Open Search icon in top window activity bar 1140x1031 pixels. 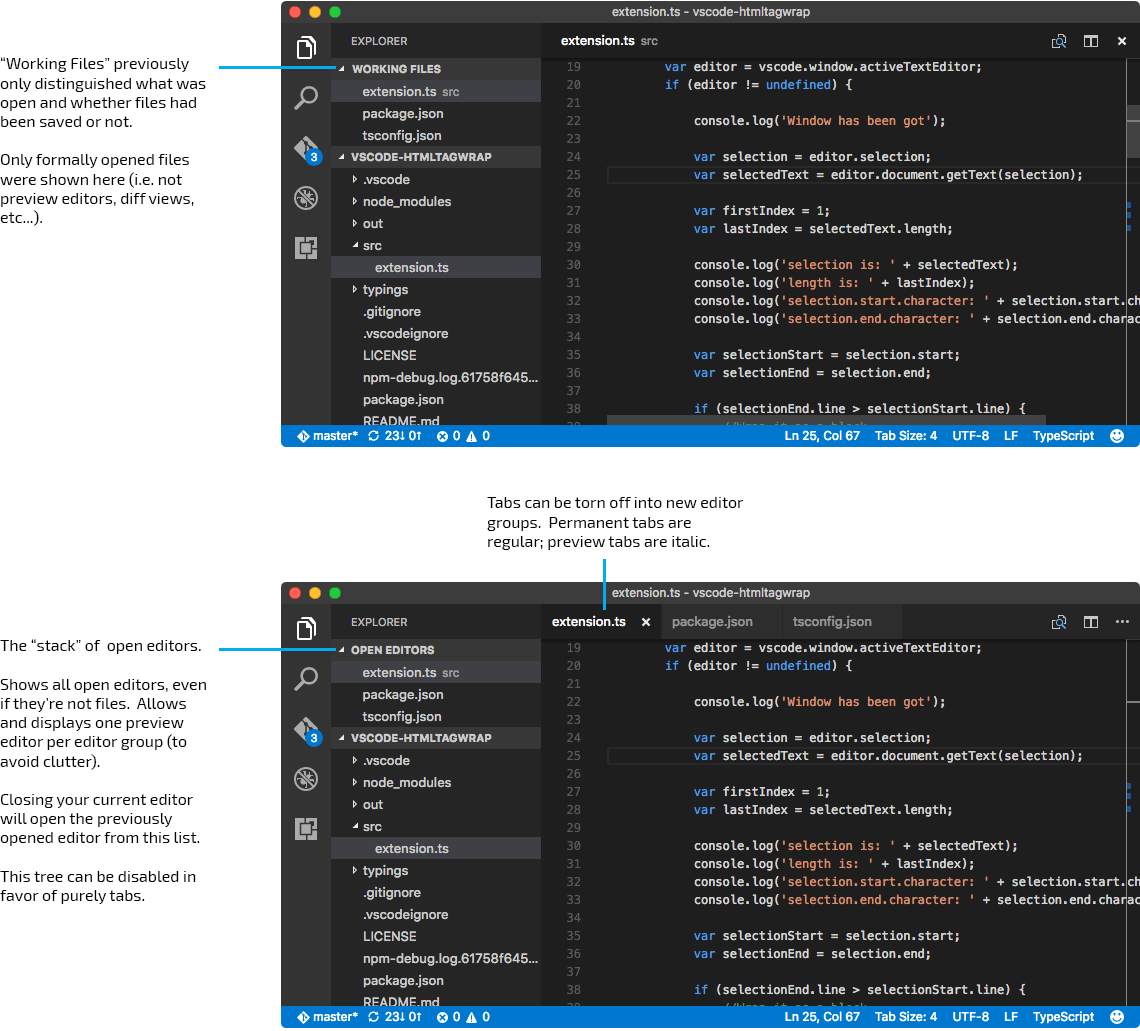pos(306,97)
